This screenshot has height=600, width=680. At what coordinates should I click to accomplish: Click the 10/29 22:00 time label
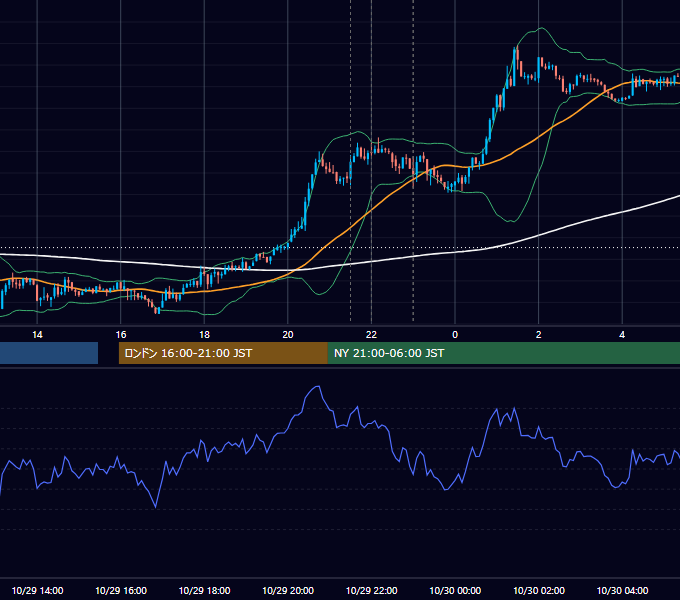click(372, 590)
